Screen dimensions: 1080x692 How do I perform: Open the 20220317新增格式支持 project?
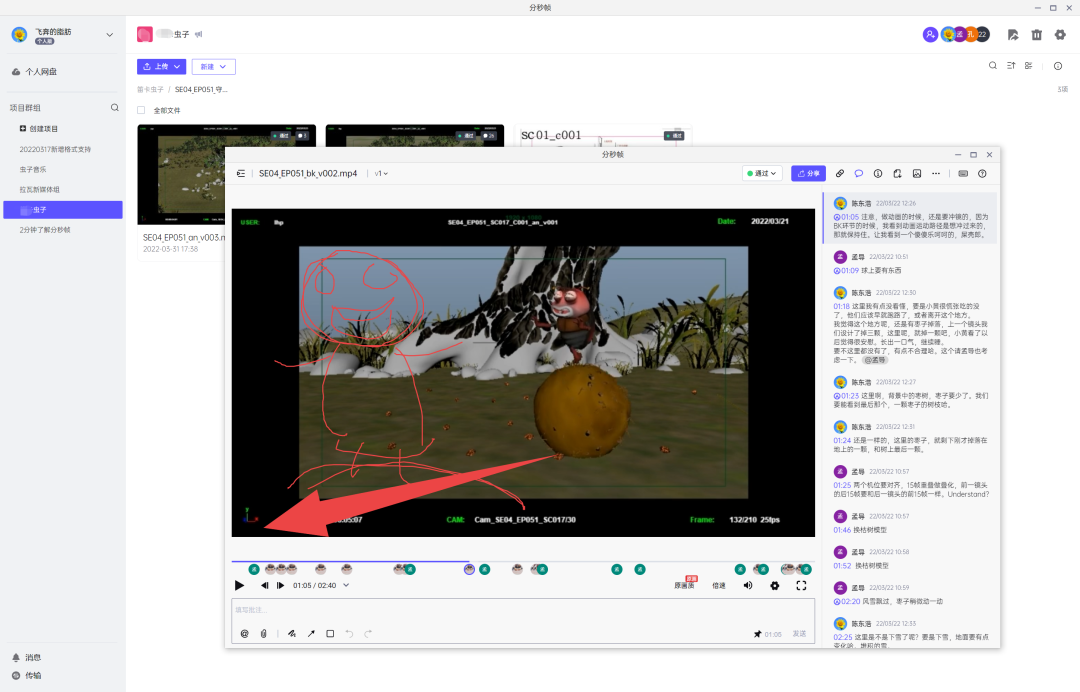click(55, 149)
